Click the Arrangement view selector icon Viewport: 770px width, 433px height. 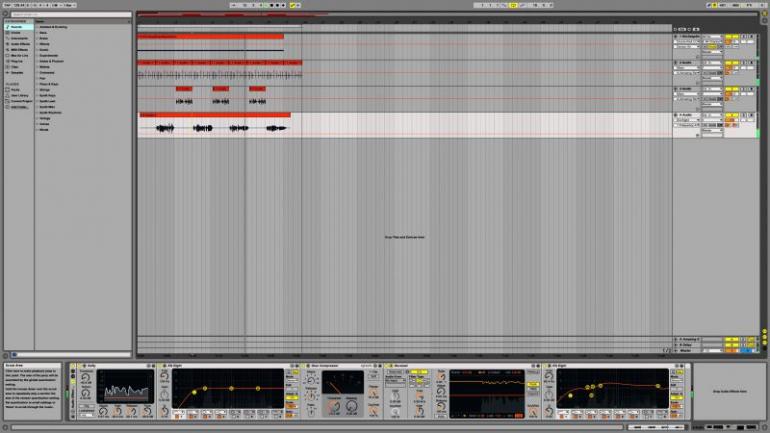765,13
